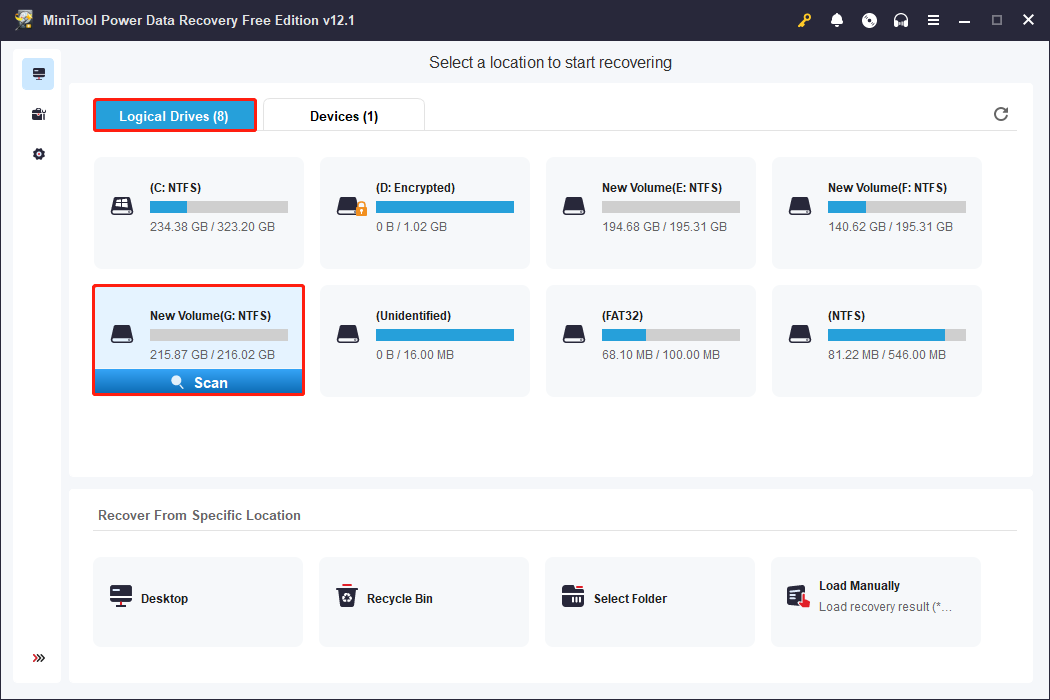
Task: Select the recovery monitor icon in sidebar
Action: point(38,74)
